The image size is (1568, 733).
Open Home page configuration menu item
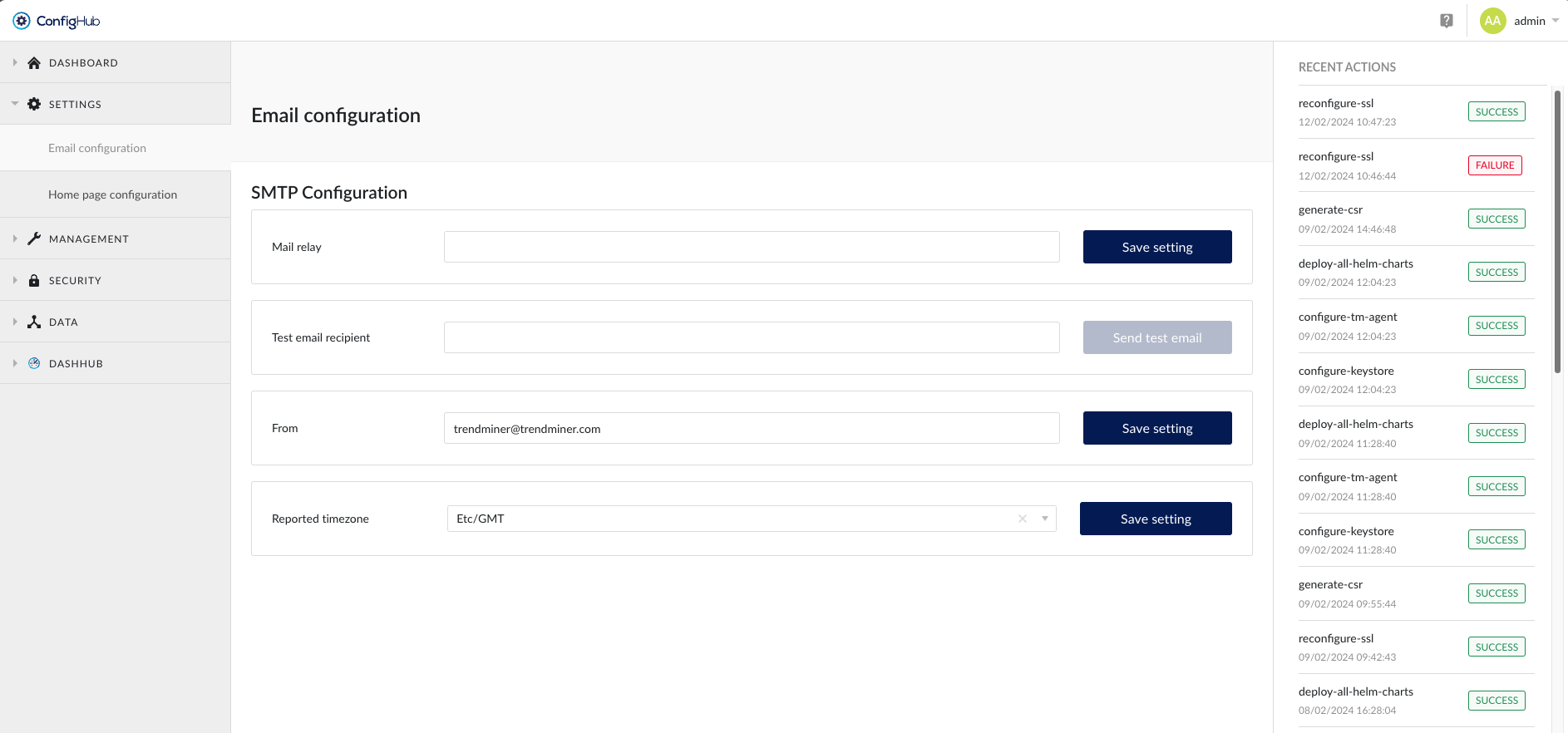(x=112, y=194)
